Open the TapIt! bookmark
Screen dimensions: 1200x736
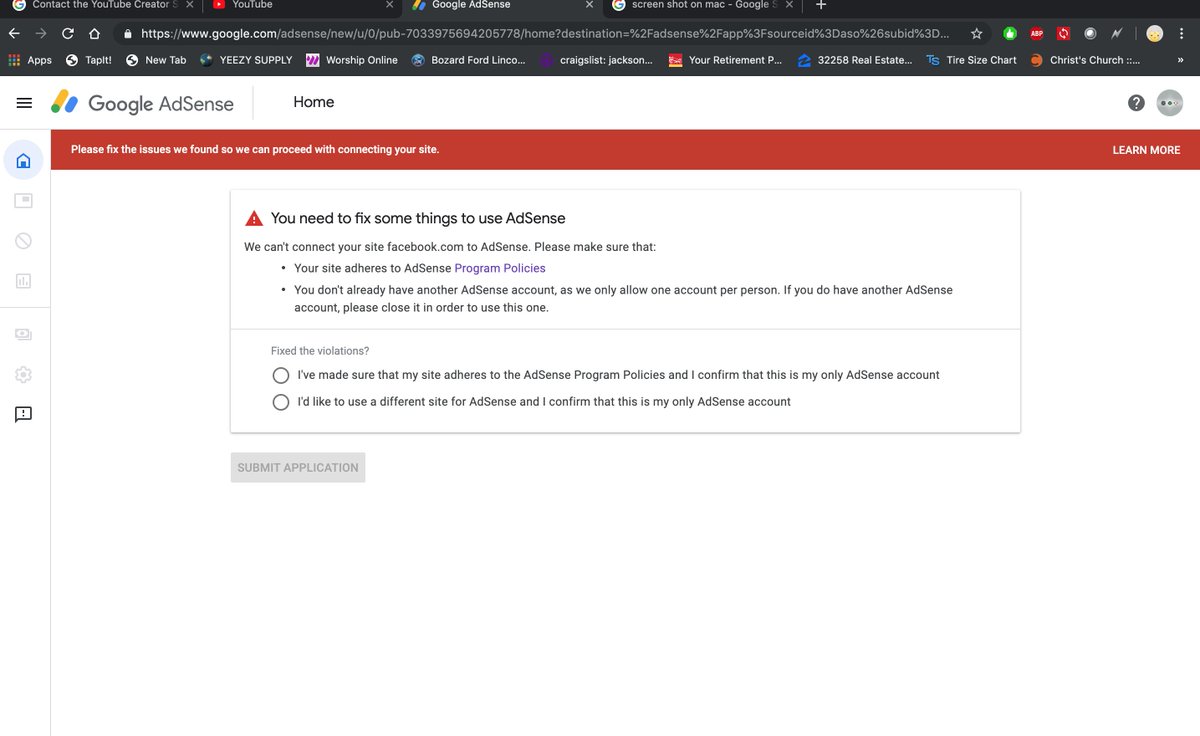pos(88,60)
